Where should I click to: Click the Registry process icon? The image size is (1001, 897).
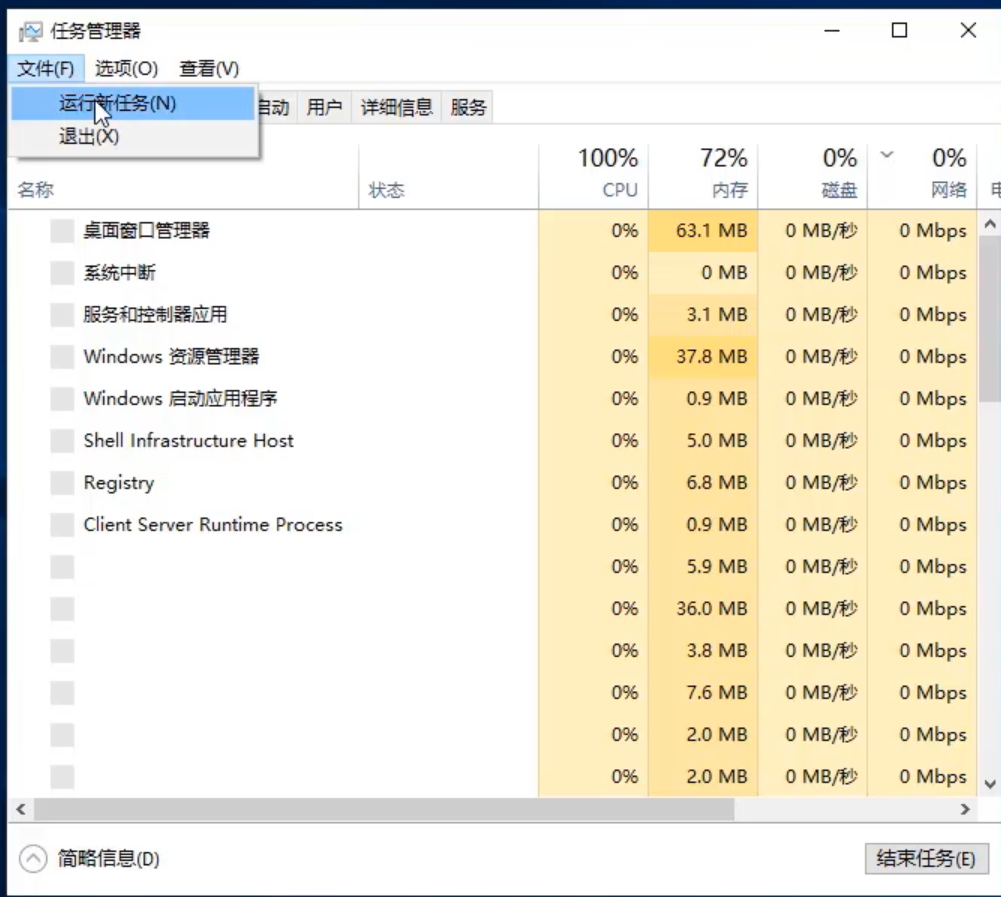[x=60, y=482]
